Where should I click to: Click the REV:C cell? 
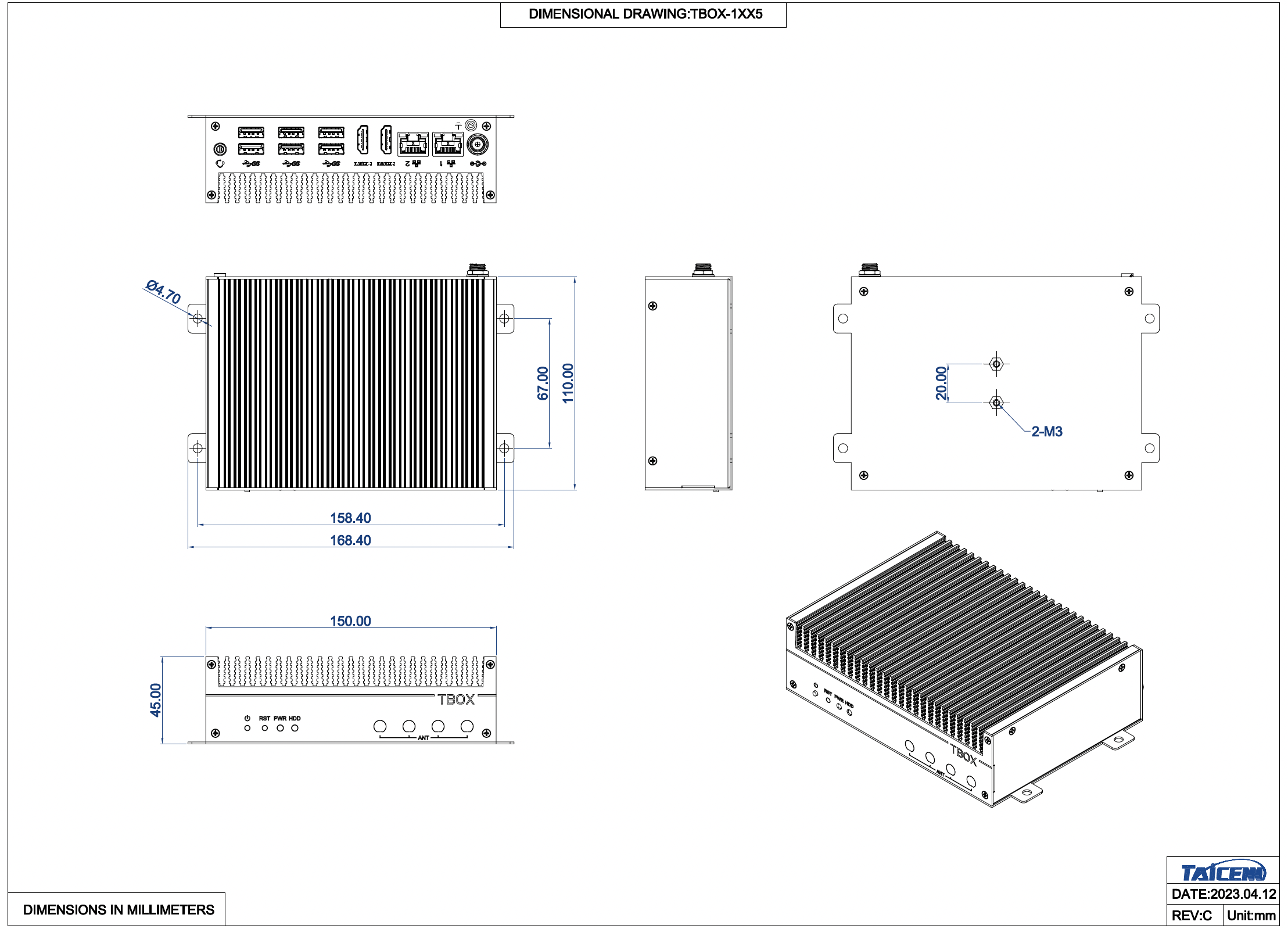(x=1192, y=916)
